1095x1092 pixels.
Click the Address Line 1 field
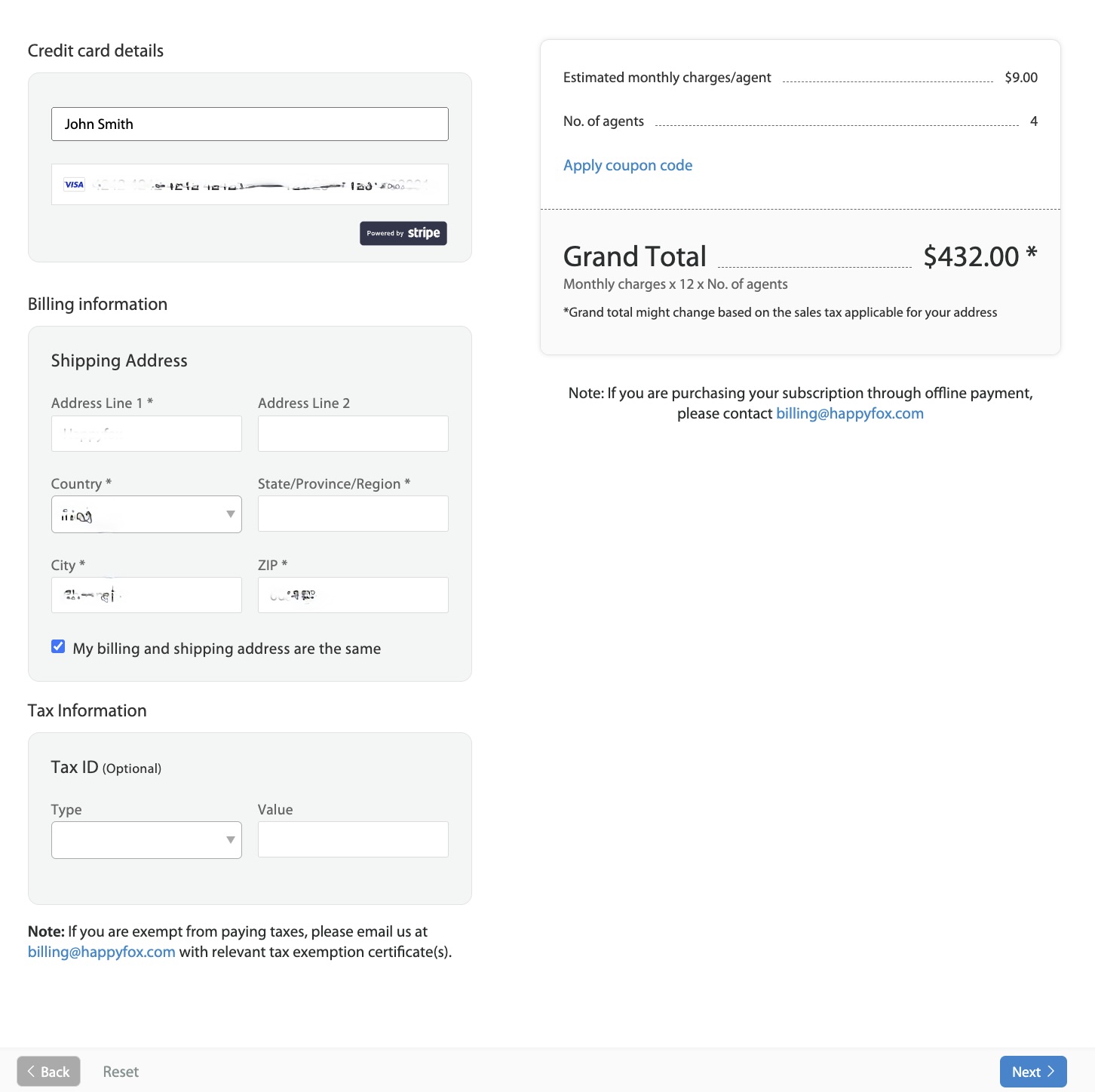coord(146,434)
